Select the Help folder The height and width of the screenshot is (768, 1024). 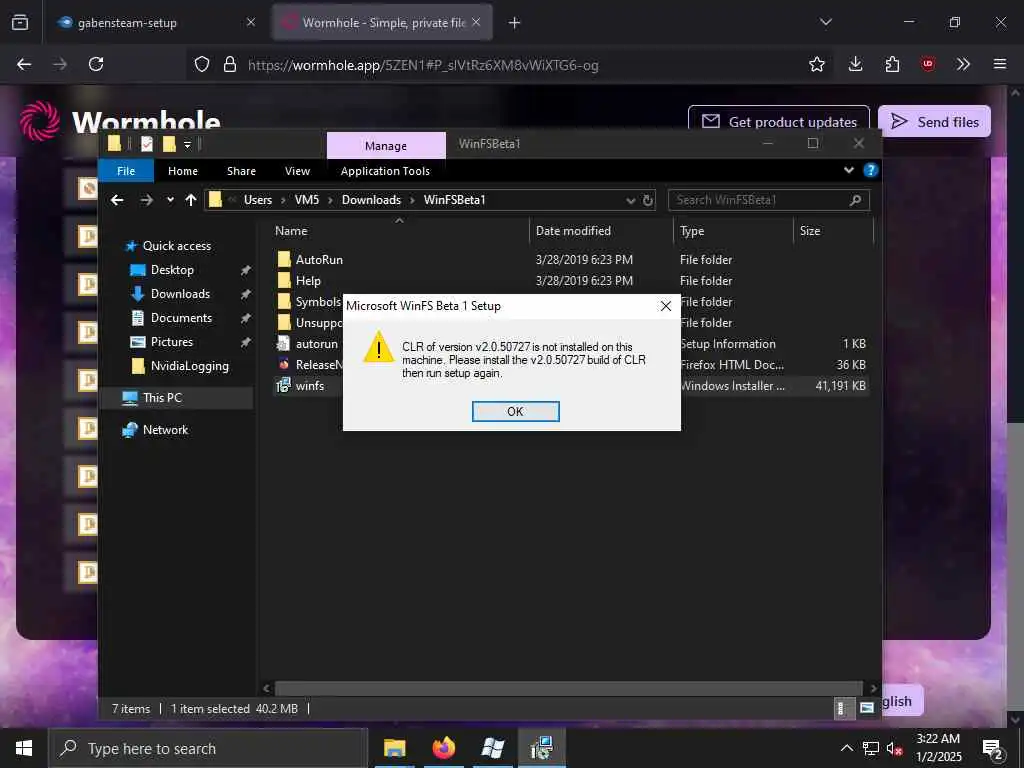pyautogui.click(x=308, y=280)
